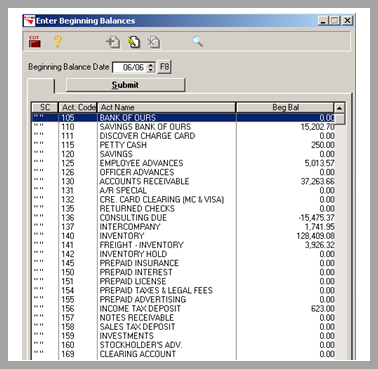378x369 pixels.
Task: Click the scrollbar up arrow in list
Action: 339,108
